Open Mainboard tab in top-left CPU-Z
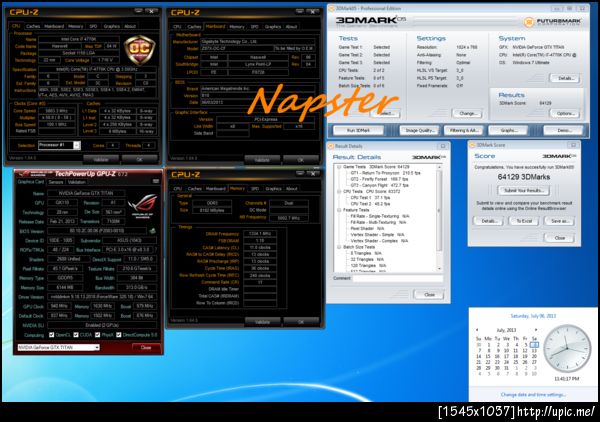The width and height of the screenshot is (600, 422). (54, 26)
